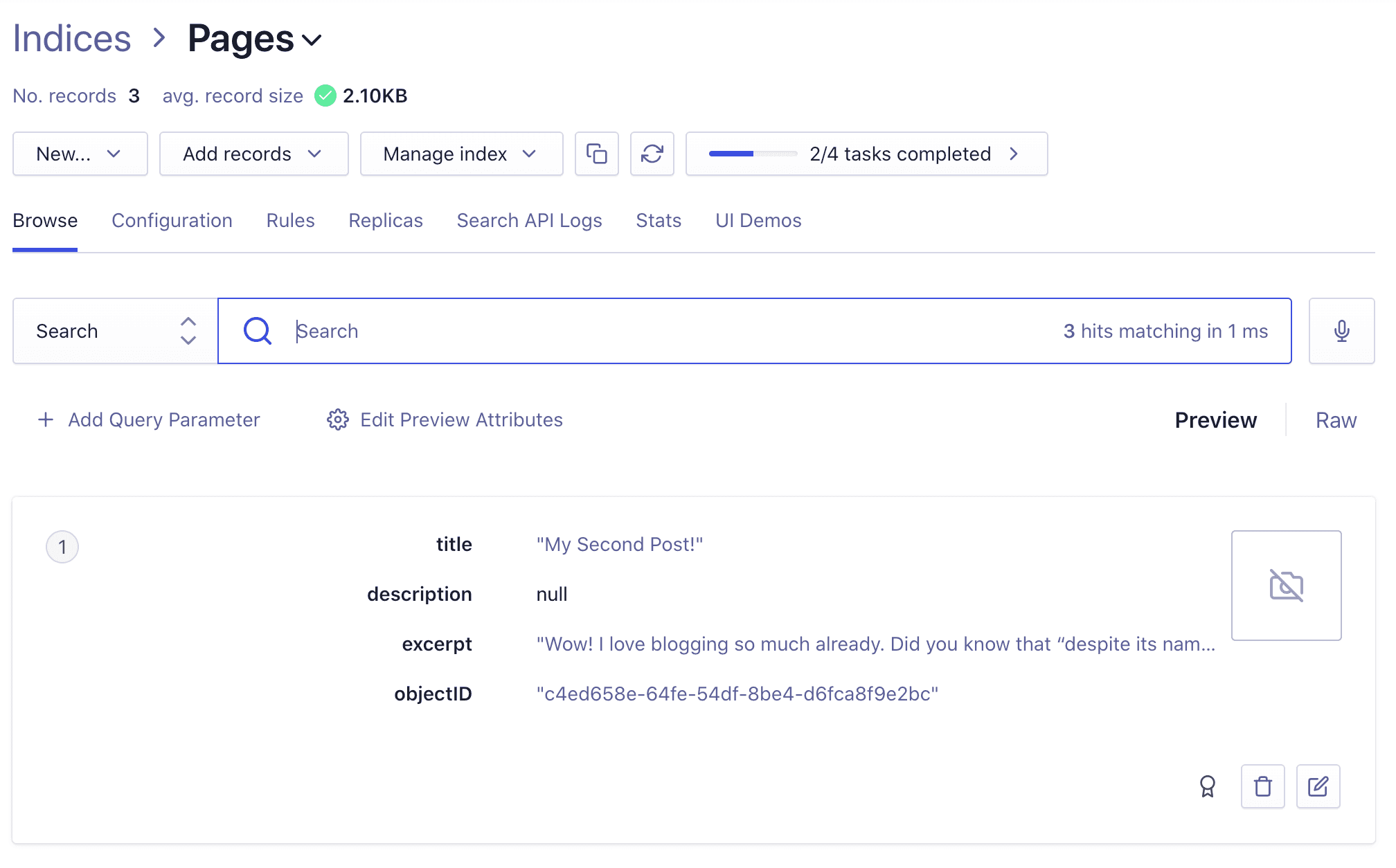
Task: Switch to Preview view mode
Action: coord(1215,420)
